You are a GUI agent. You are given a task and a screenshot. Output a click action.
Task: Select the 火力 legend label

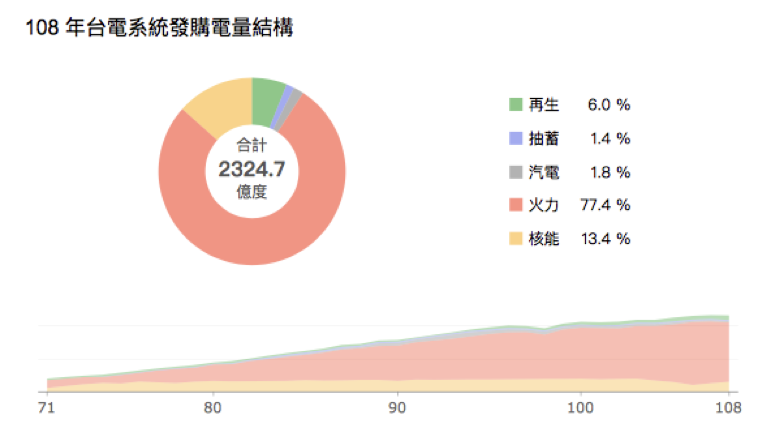[544, 205]
